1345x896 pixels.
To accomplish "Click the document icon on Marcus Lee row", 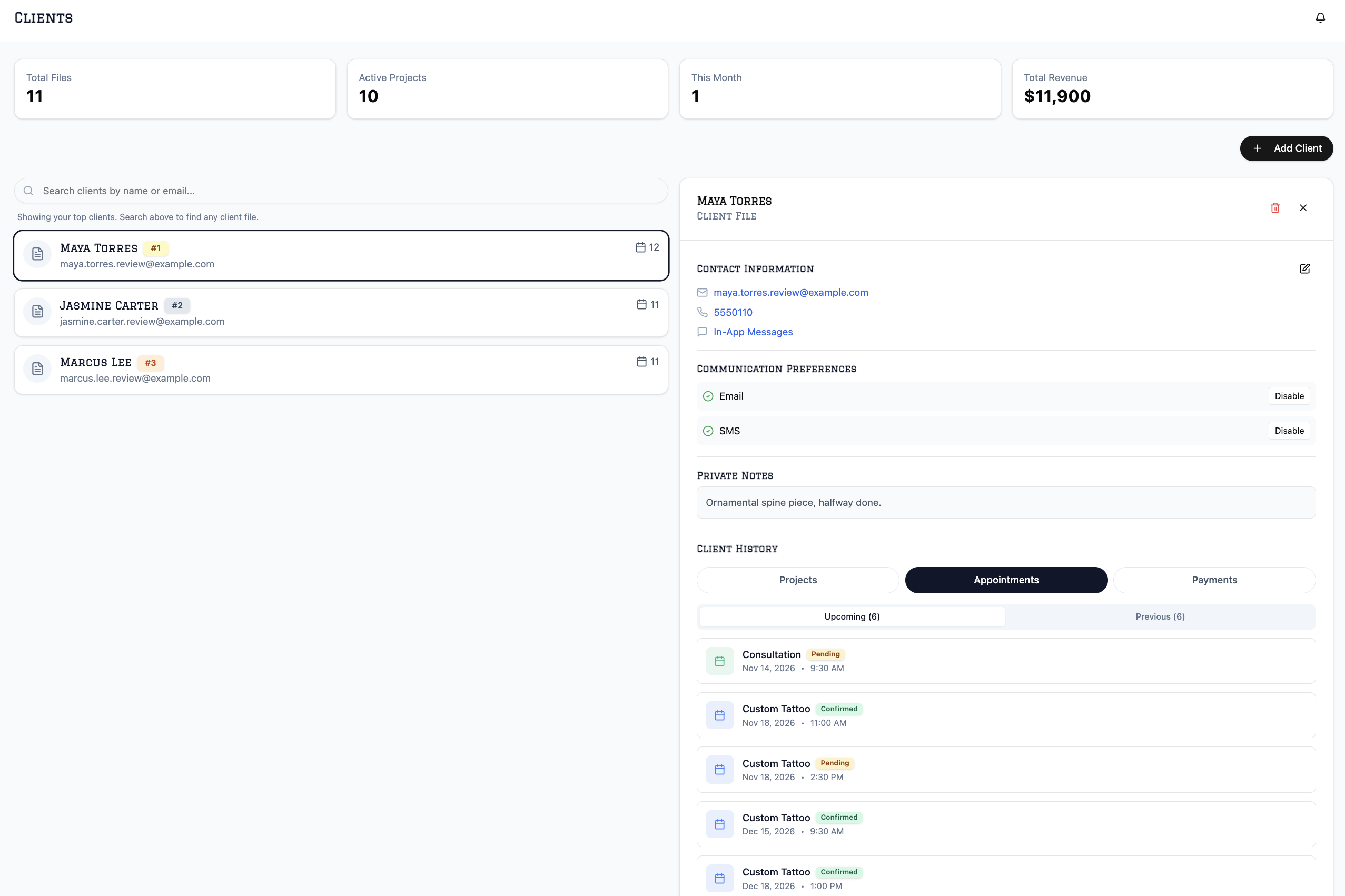I will [38, 369].
